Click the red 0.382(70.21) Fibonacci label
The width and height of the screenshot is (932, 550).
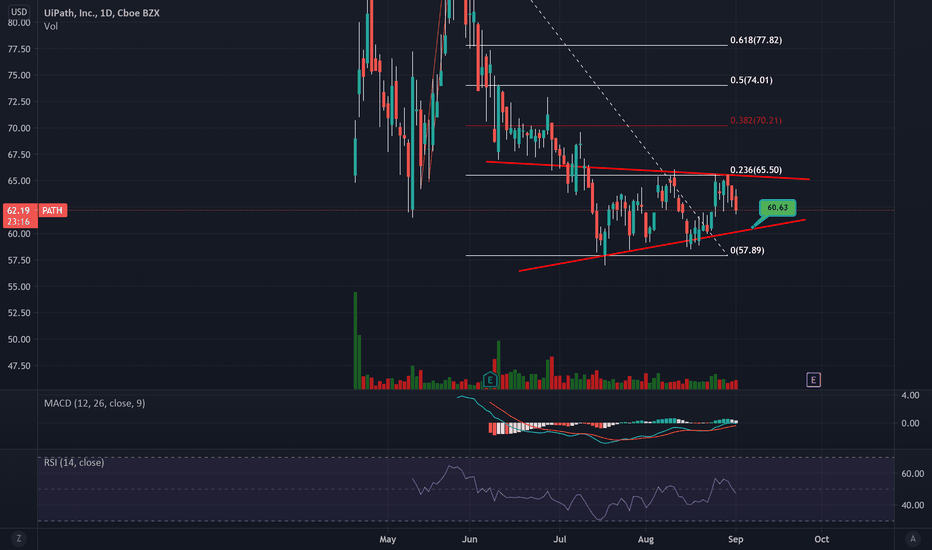pos(755,120)
